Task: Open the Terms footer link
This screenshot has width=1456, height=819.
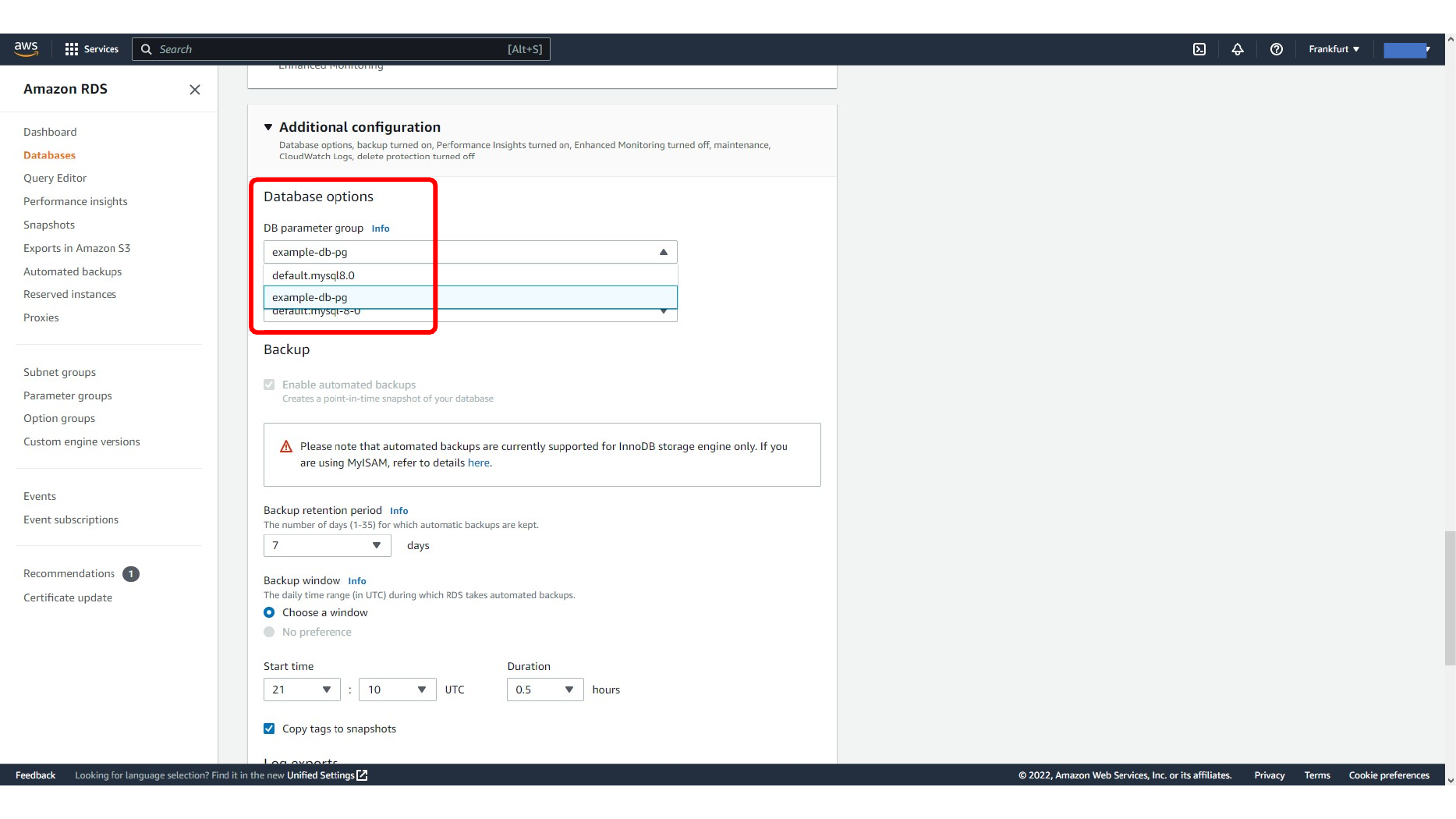Action: (1317, 775)
